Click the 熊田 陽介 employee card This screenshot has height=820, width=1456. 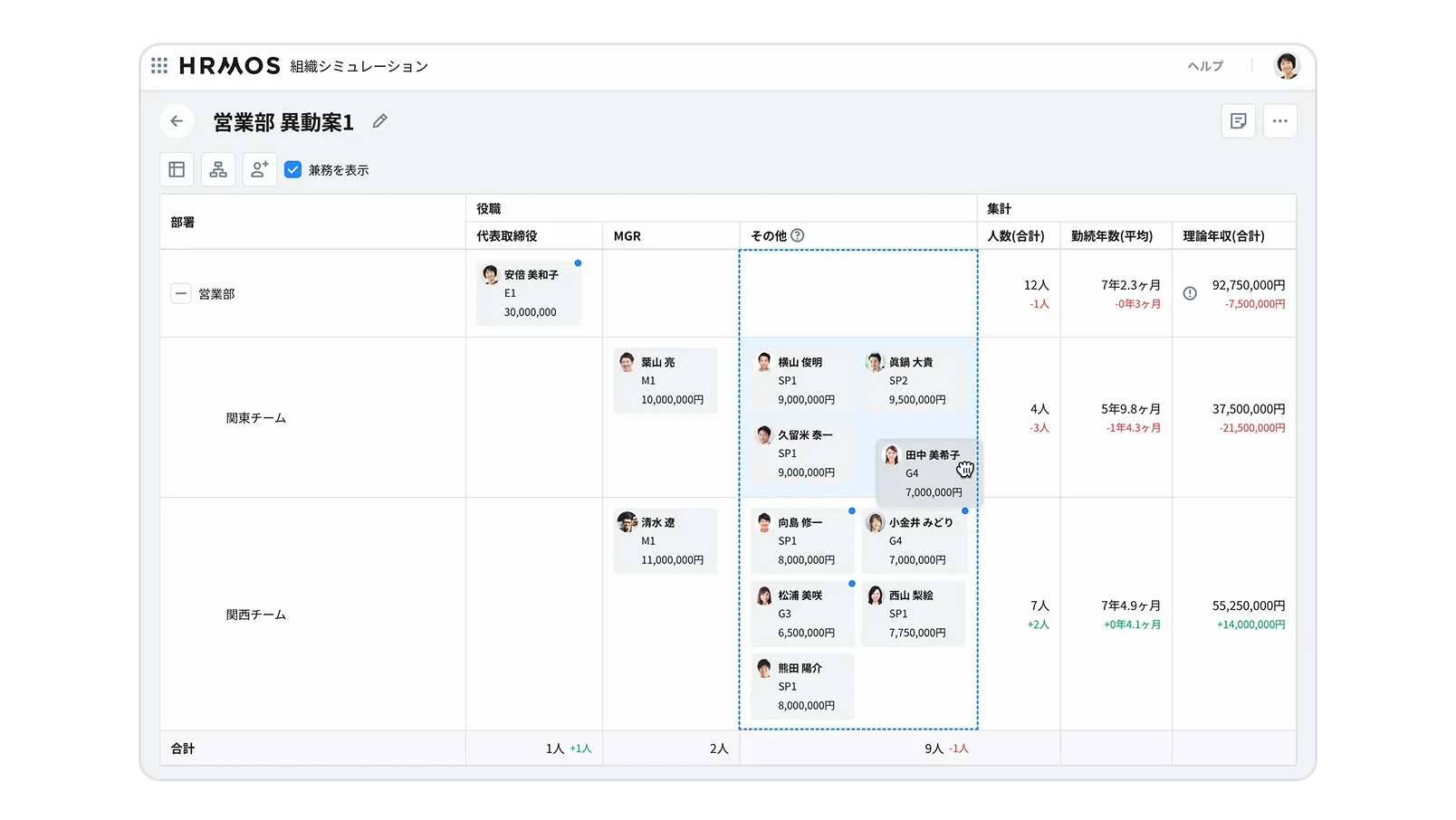point(802,687)
